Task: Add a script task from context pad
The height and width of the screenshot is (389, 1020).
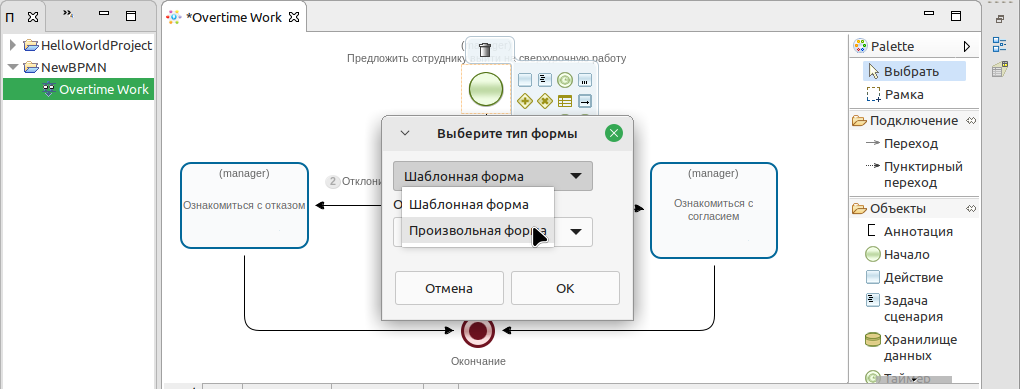Action: point(544,80)
